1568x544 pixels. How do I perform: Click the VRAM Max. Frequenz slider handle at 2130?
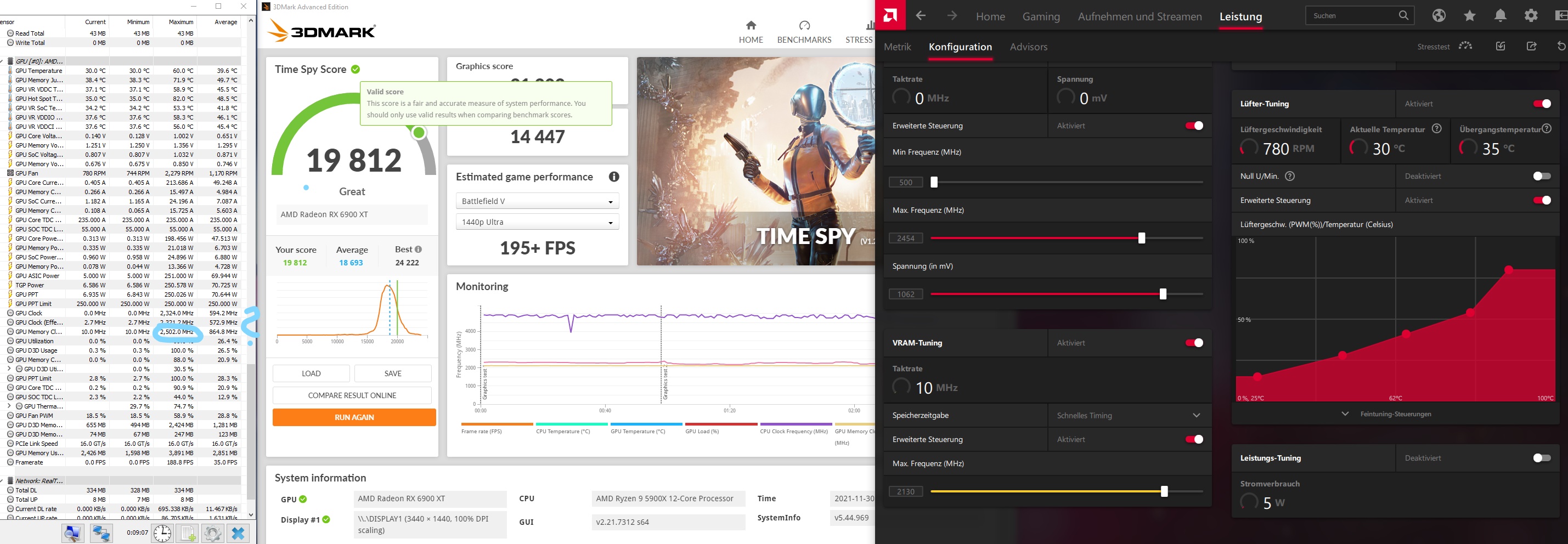point(1164,491)
